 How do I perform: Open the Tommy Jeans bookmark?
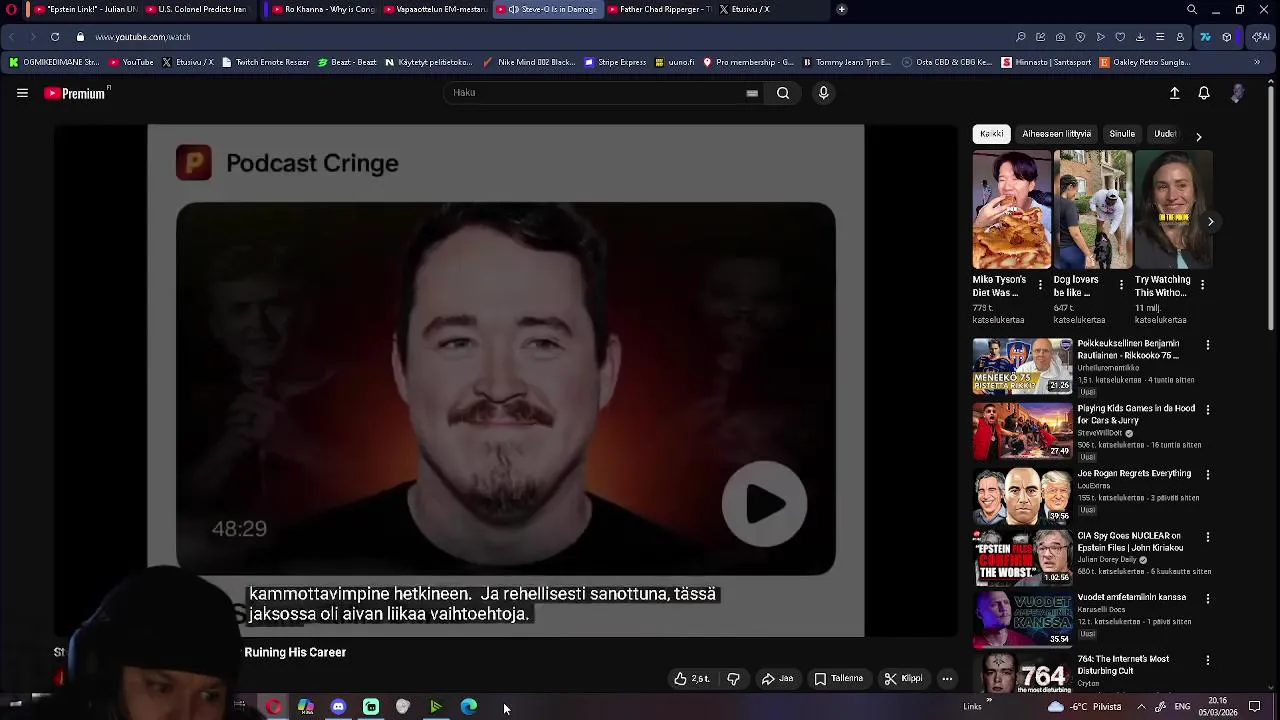point(846,62)
